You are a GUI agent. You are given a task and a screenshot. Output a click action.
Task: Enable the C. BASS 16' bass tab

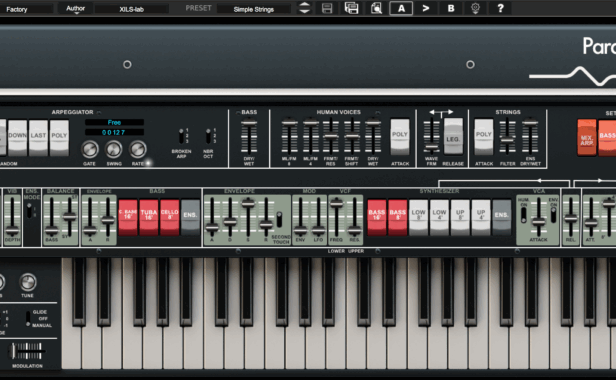click(x=128, y=217)
